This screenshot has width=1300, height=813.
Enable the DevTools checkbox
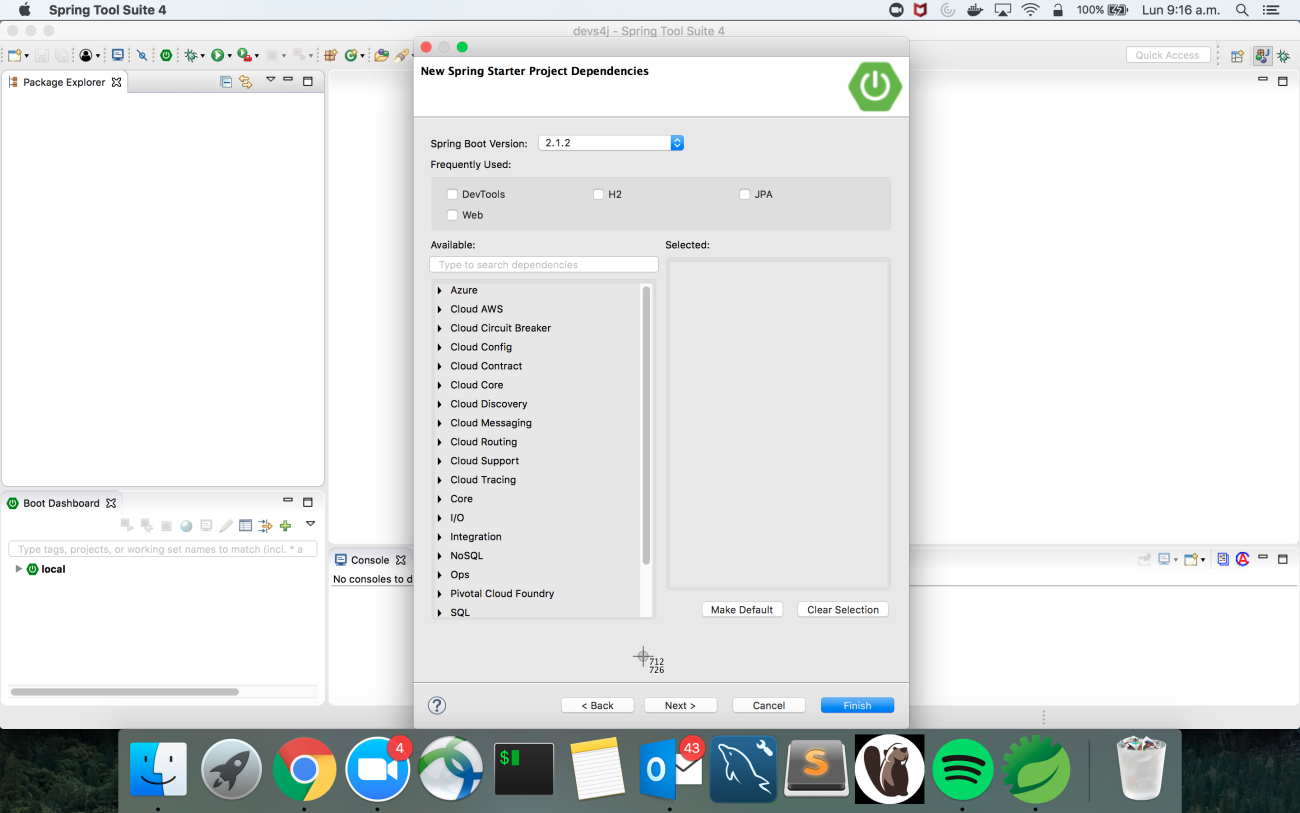click(452, 194)
